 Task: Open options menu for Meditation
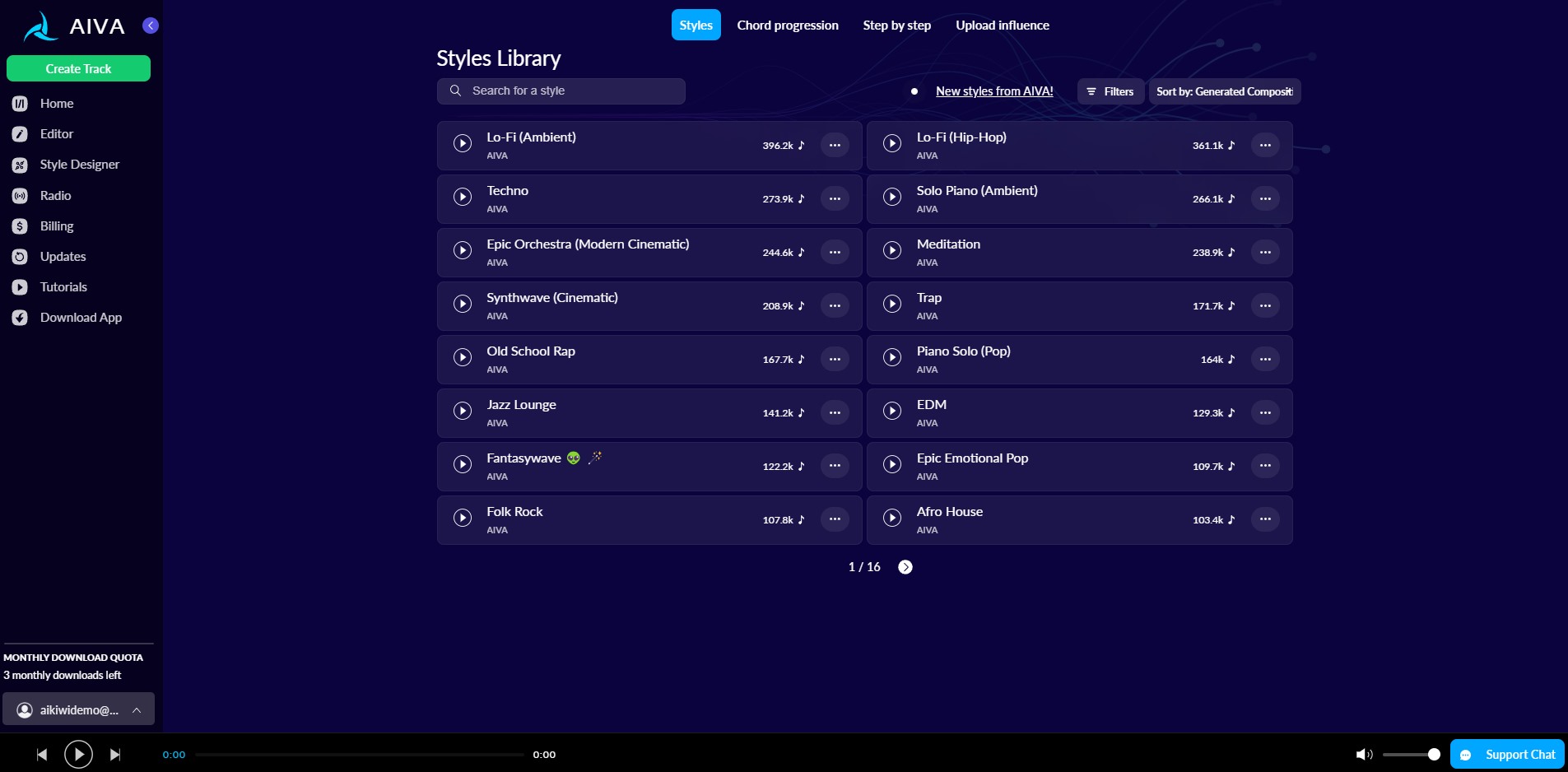click(1265, 252)
